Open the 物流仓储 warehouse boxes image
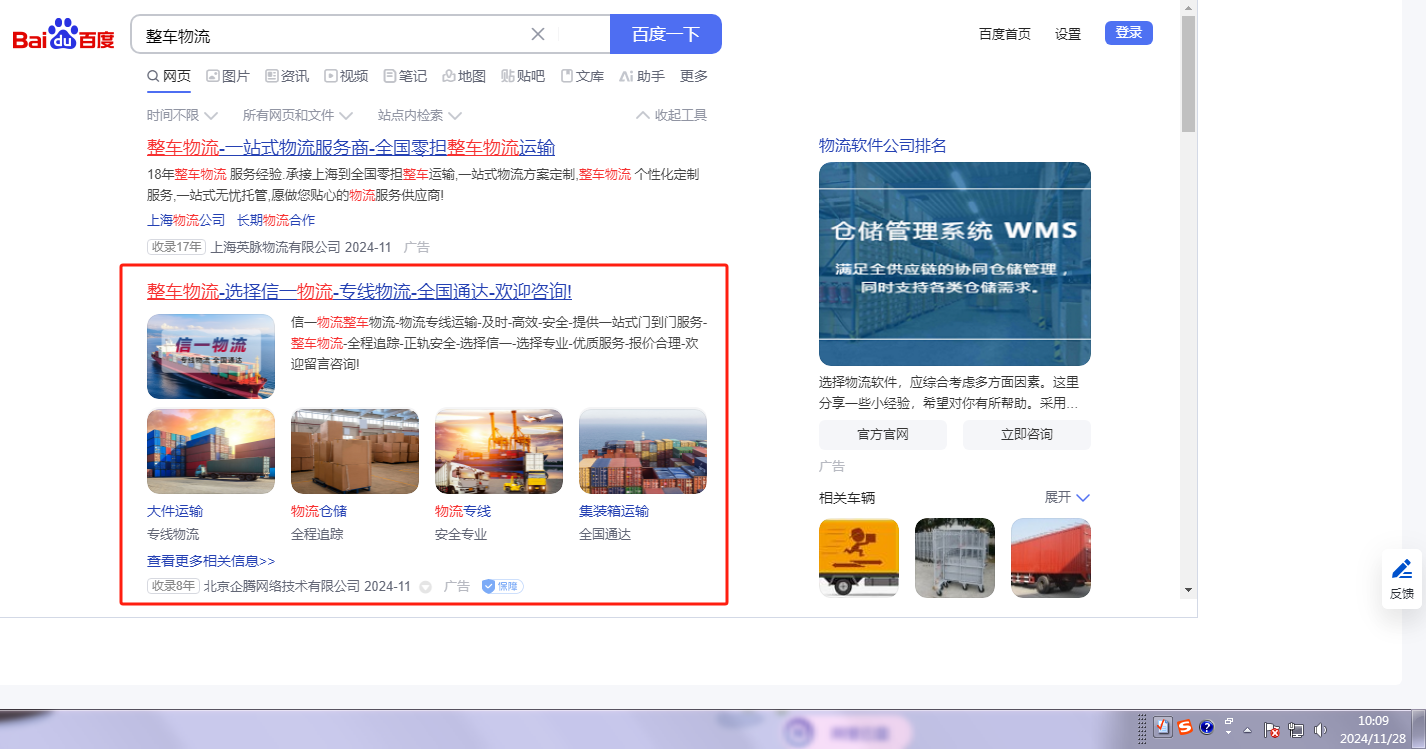 pos(355,451)
